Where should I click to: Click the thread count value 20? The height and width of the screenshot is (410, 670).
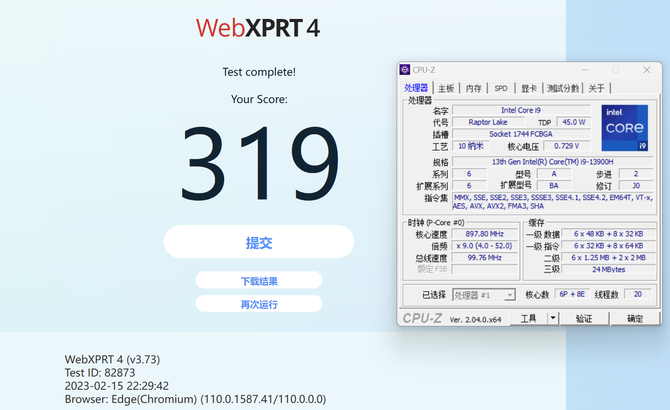[x=638, y=294]
